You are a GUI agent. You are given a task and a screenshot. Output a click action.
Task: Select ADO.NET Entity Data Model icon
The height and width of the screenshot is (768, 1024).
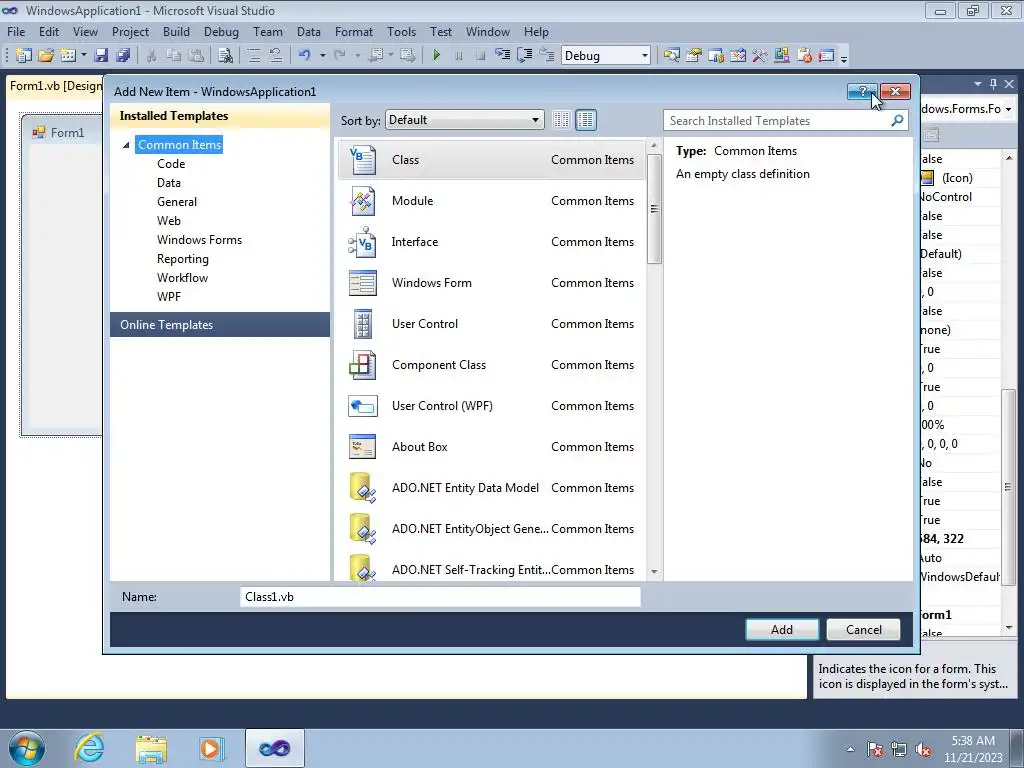click(x=363, y=488)
